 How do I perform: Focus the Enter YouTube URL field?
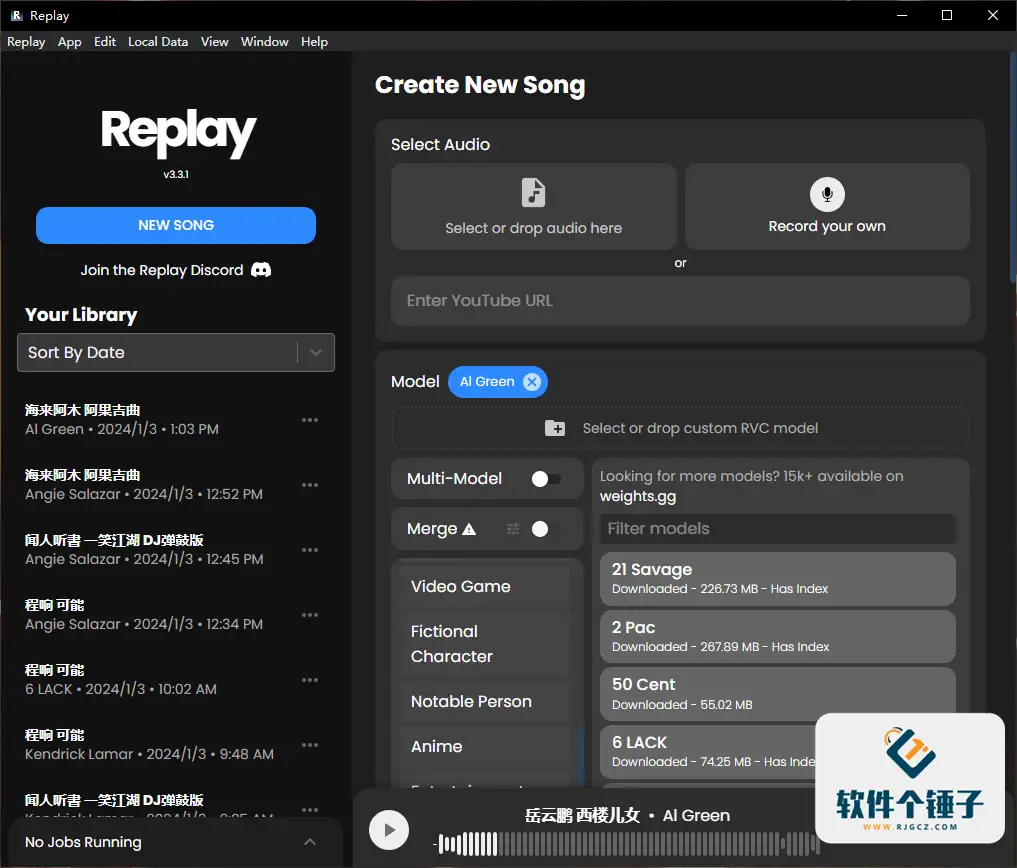point(680,301)
